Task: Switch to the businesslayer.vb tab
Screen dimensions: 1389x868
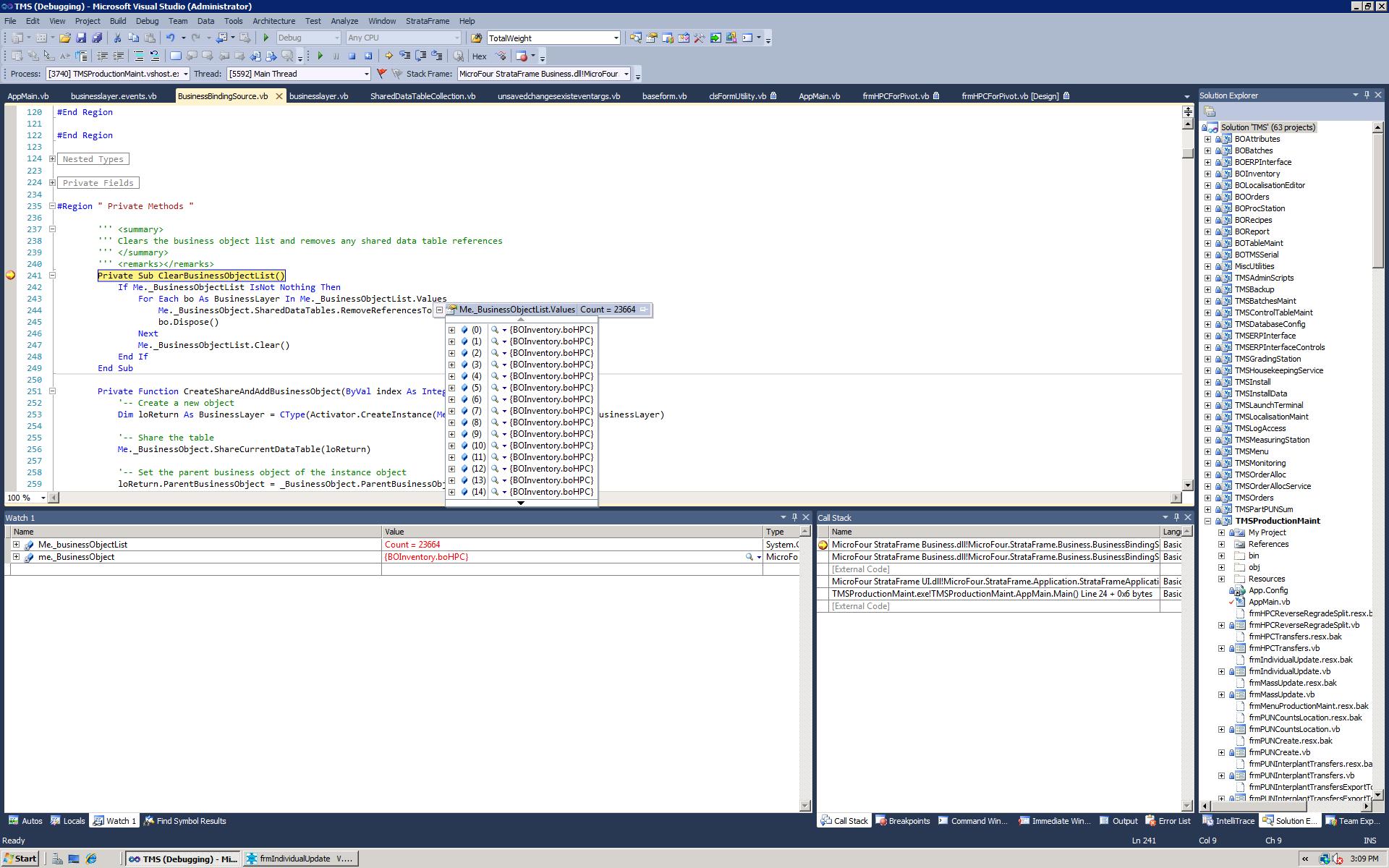Action: 318,95
